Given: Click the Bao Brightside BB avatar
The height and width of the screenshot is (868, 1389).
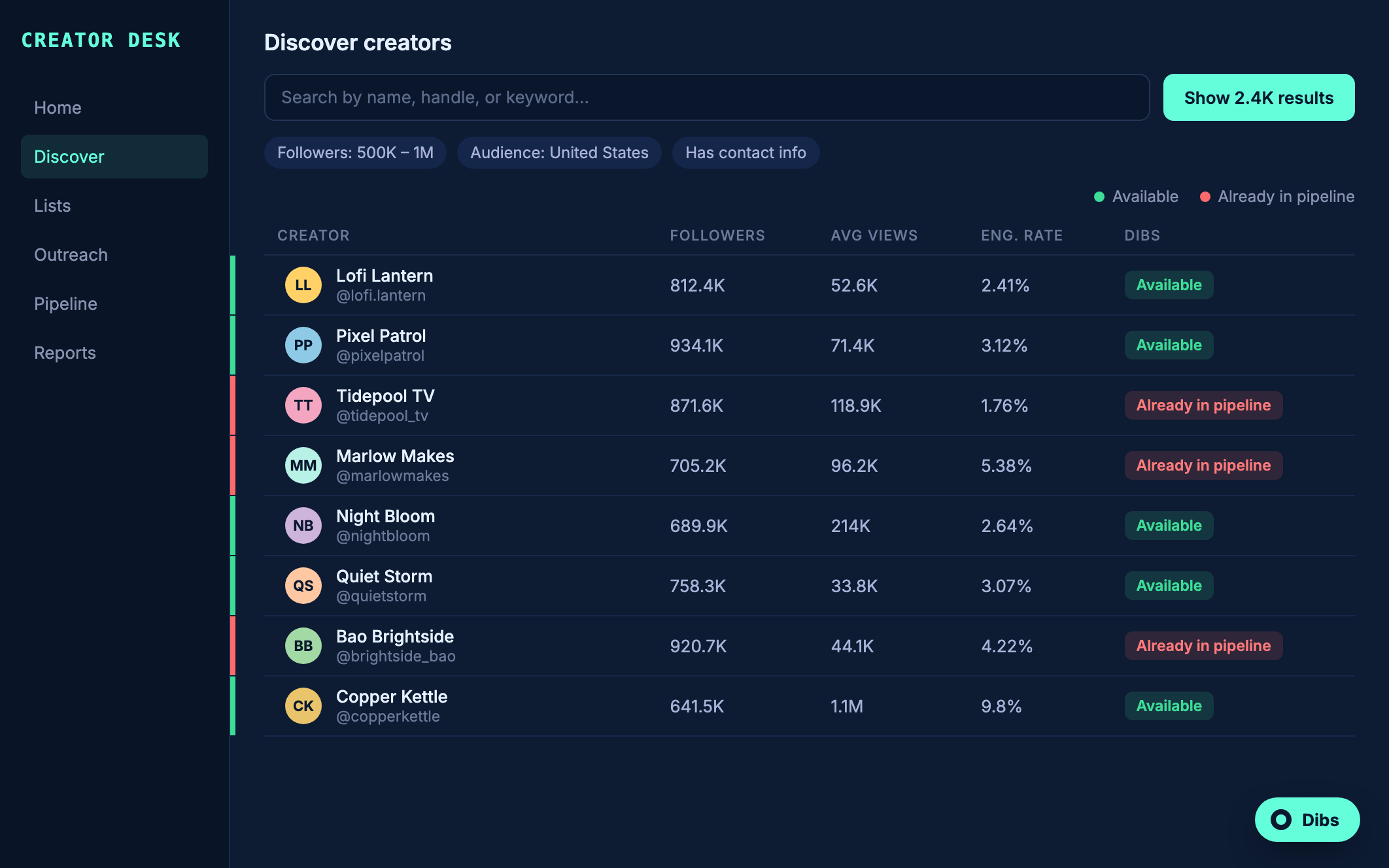Looking at the screenshot, I should click(303, 646).
